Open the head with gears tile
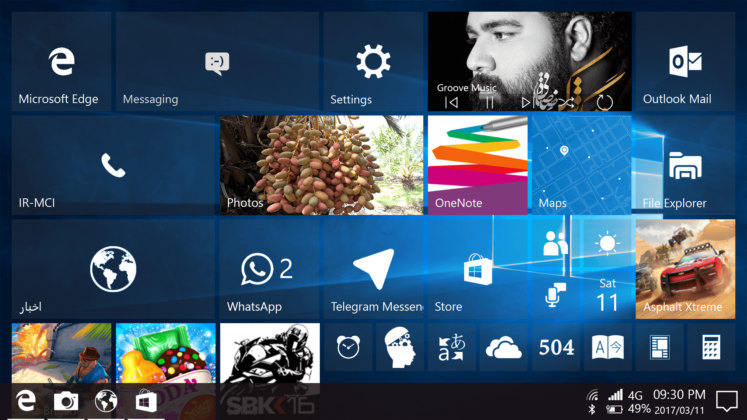The width and height of the screenshot is (747, 420). (400, 347)
